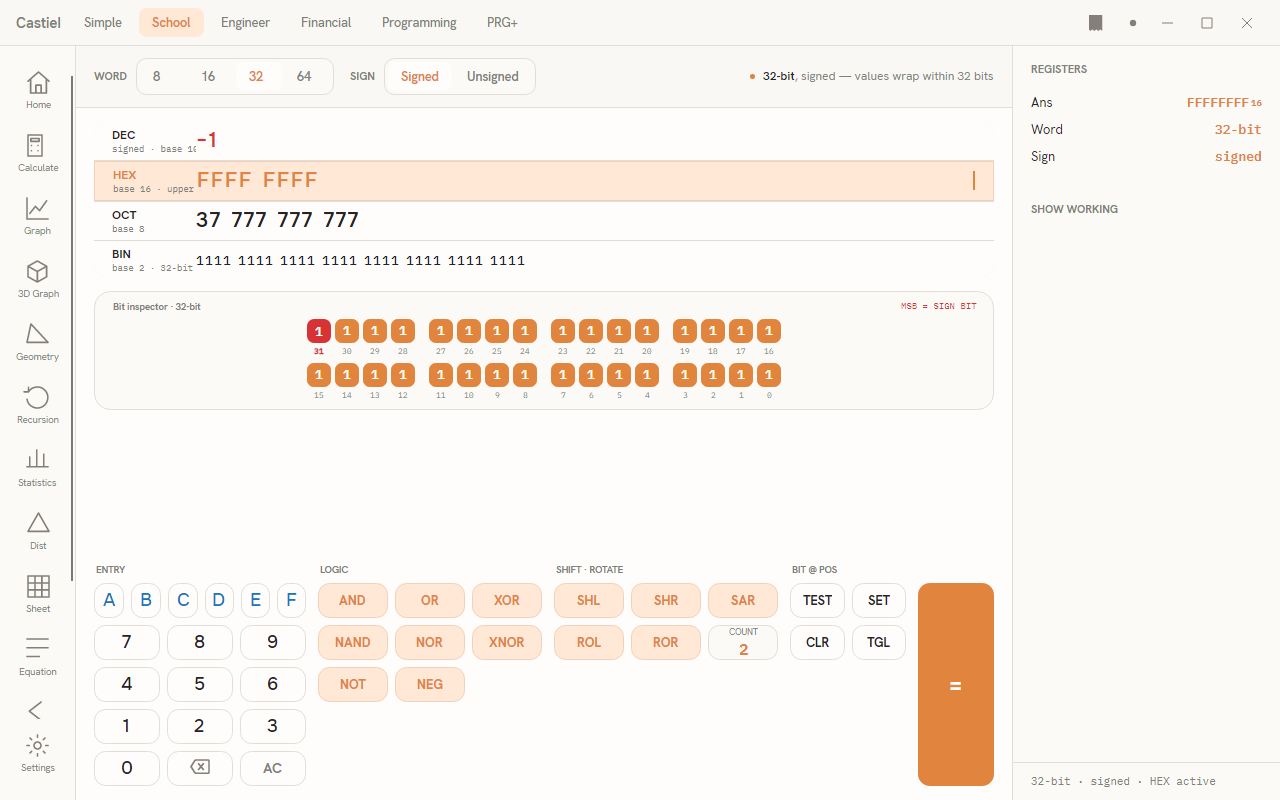Open the Sheet grid icon
This screenshot has width=1280, height=800.
click(x=38, y=586)
